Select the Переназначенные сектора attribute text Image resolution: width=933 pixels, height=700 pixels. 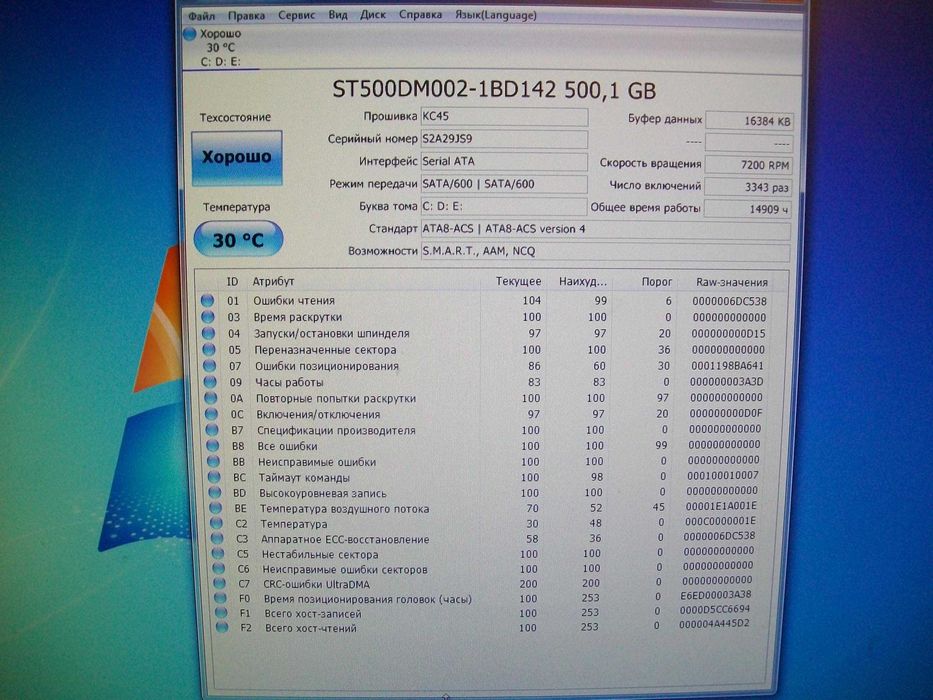coord(325,350)
